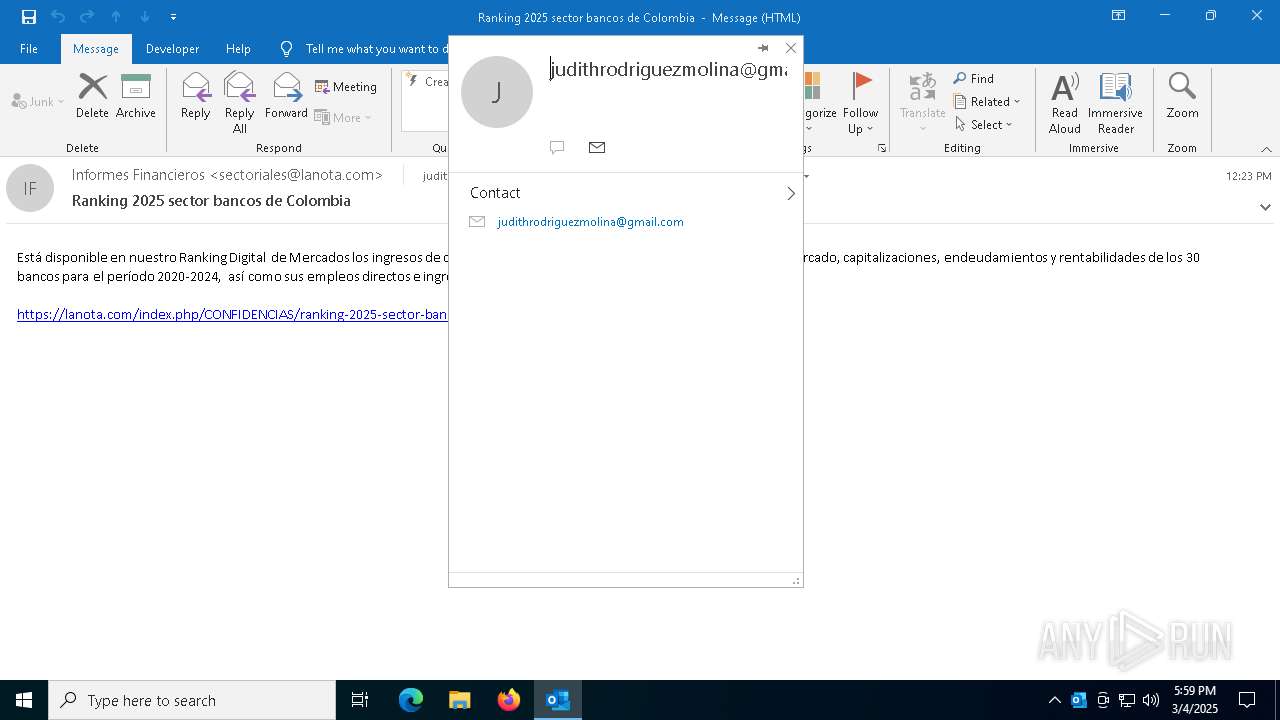Open Immersive Reader

[x=1116, y=102]
